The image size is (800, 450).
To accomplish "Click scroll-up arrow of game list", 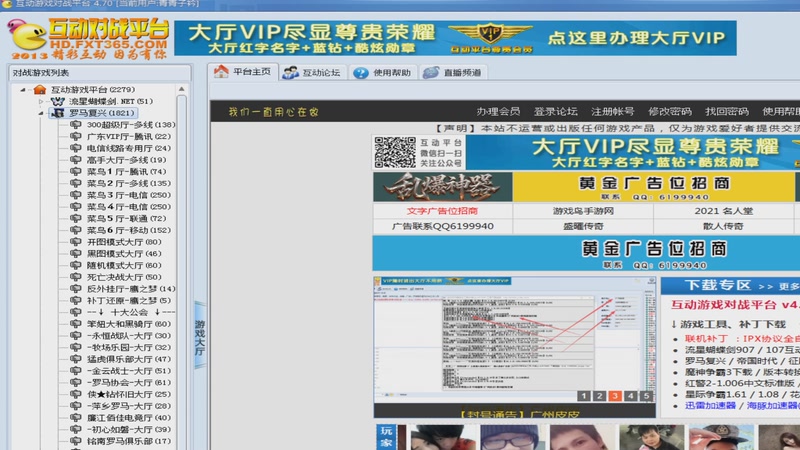I will coord(182,89).
